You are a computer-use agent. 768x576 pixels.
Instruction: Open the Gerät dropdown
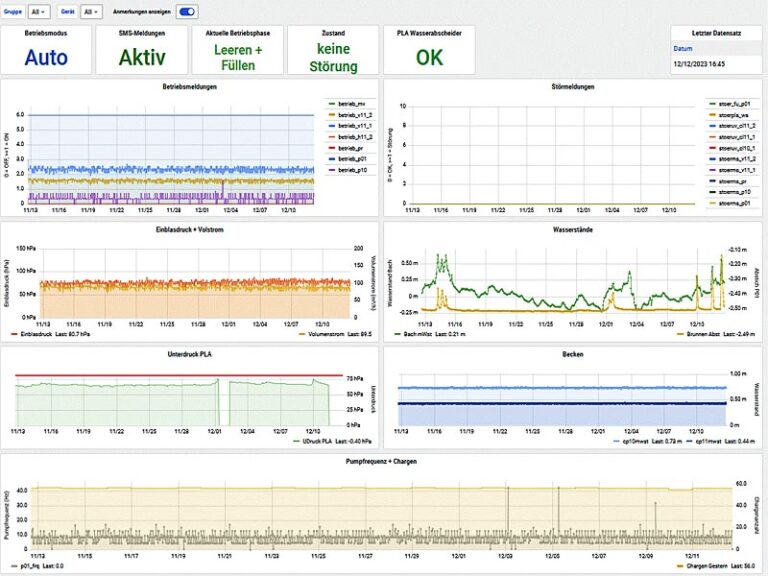(91, 12)
